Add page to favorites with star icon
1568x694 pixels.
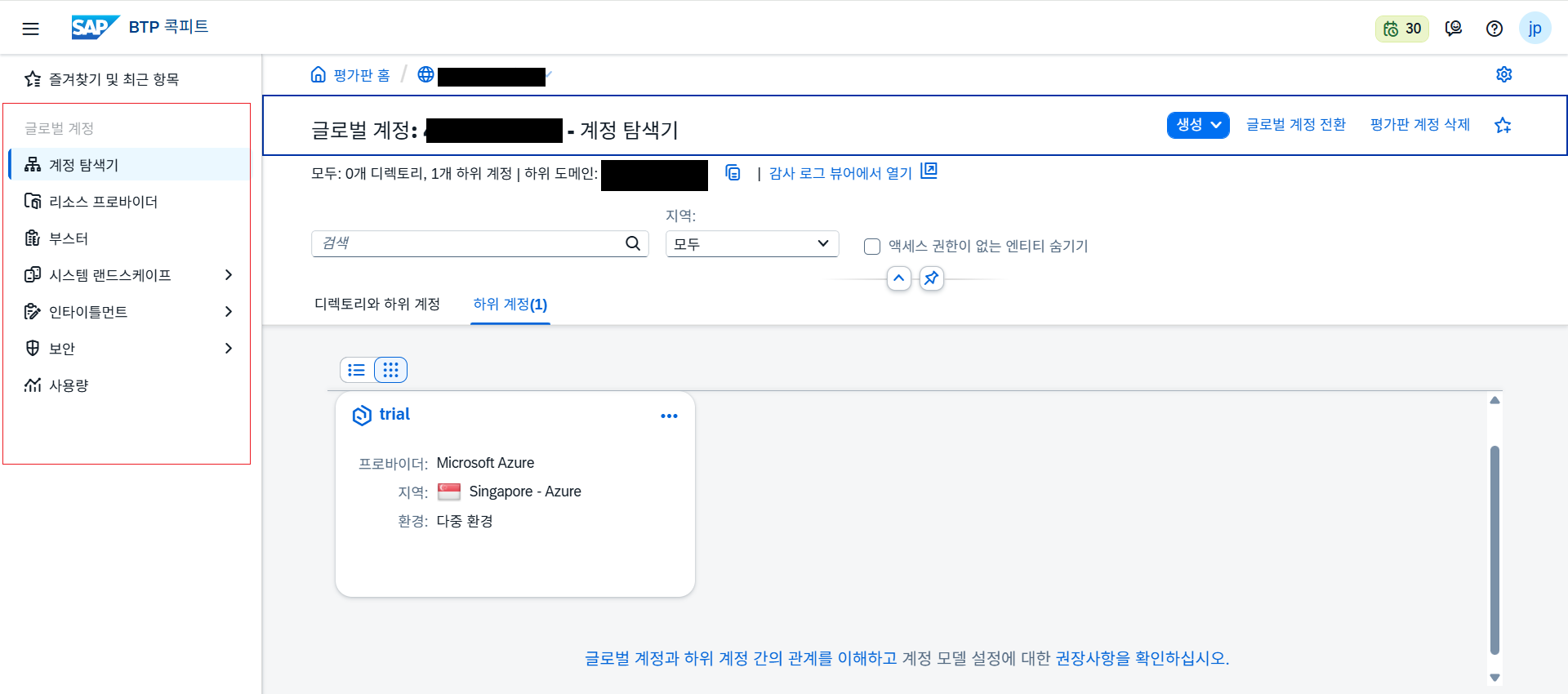1503,125
